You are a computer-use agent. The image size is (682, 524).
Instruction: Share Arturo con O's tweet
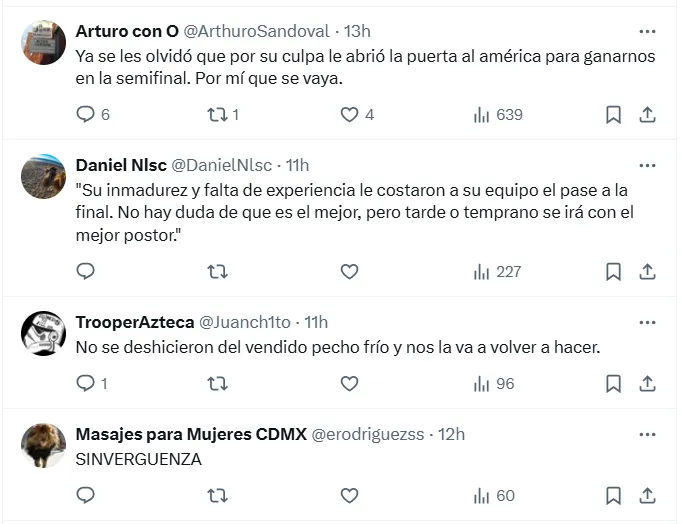point(647,115)
